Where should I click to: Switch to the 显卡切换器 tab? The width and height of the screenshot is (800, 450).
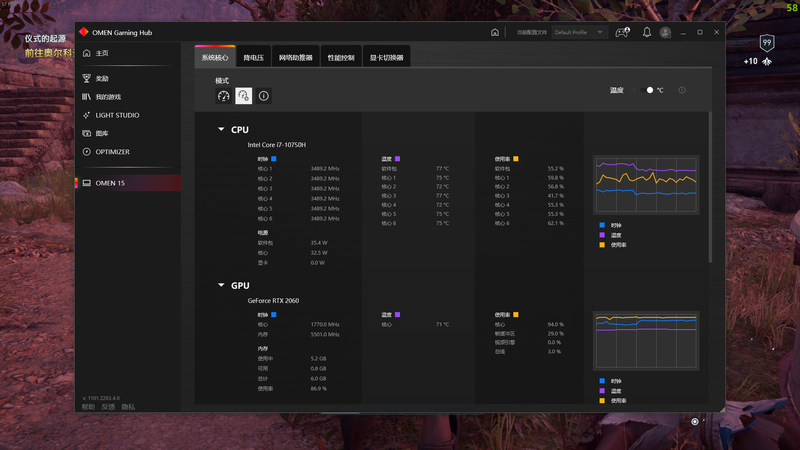(386, 57)
